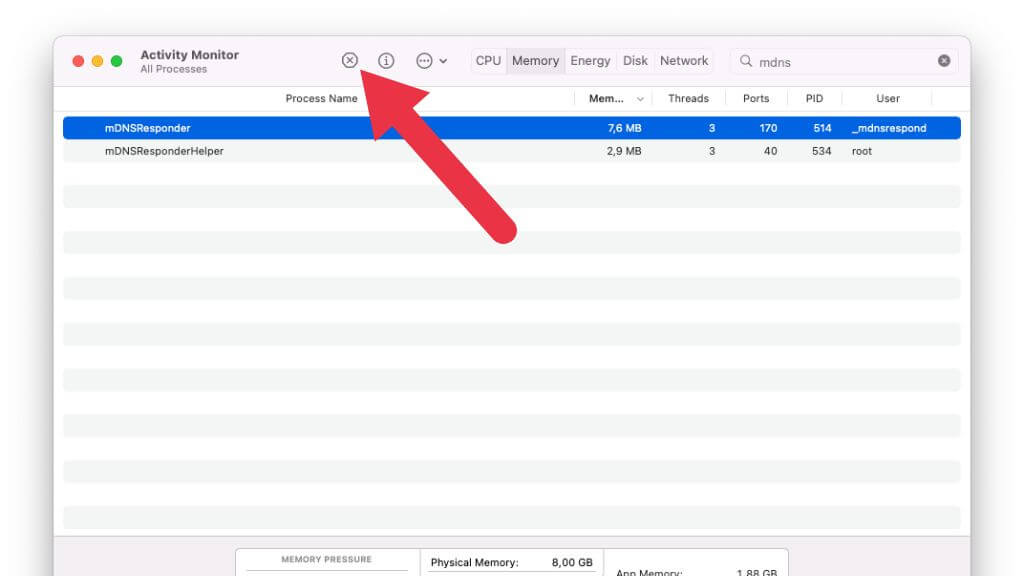1024x576 pixels.
Task: Click the Physical Memory 8,00 GB value
Action: tap(572, 562)
